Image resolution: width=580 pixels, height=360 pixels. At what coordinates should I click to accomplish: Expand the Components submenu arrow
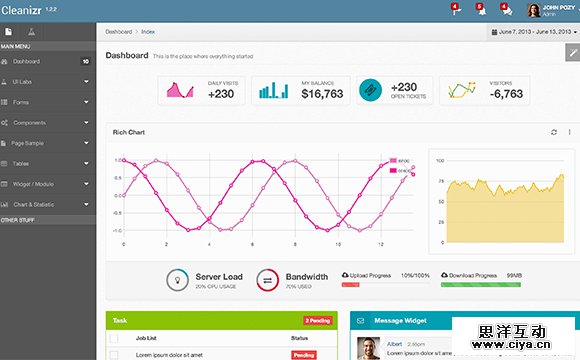tap(86, 122)
